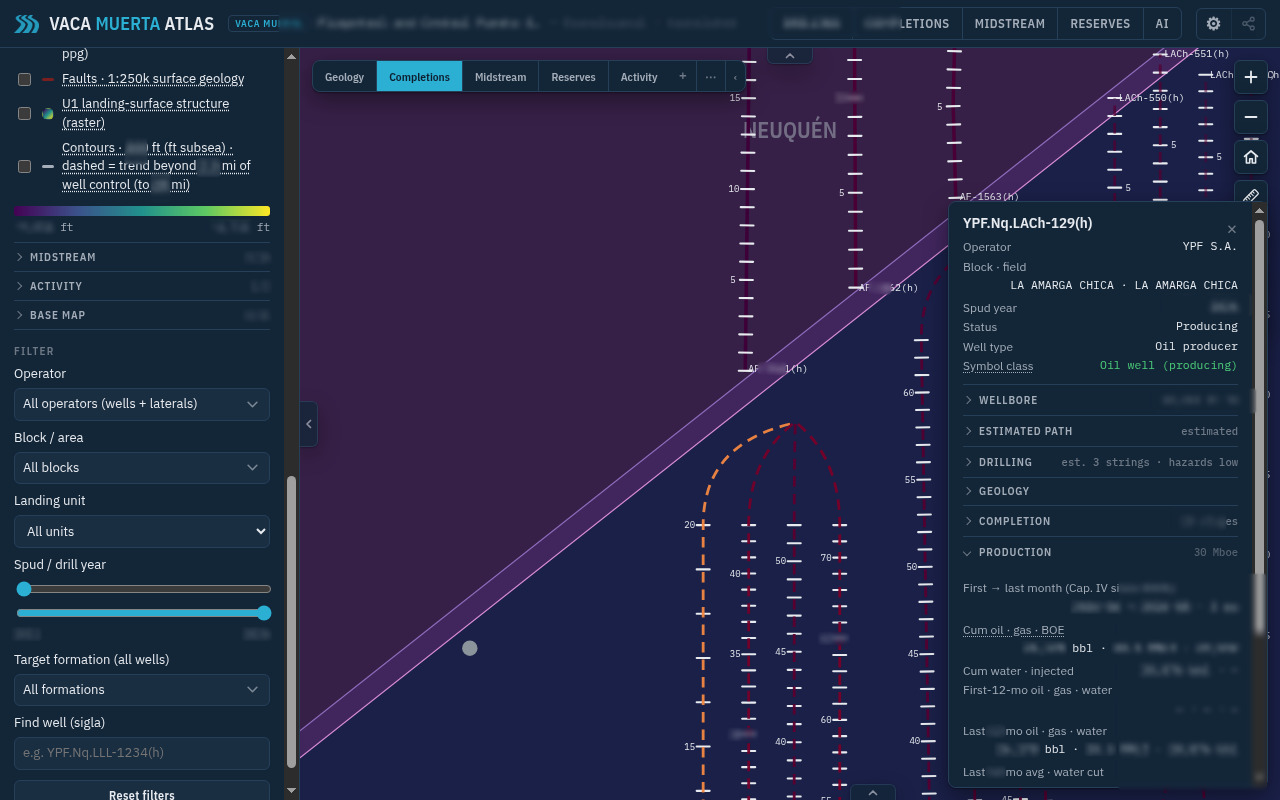The width and height of the screenshot is (1280, 800).
Task: Switch to the Midstream view tab
Action: tap(500, 77)
